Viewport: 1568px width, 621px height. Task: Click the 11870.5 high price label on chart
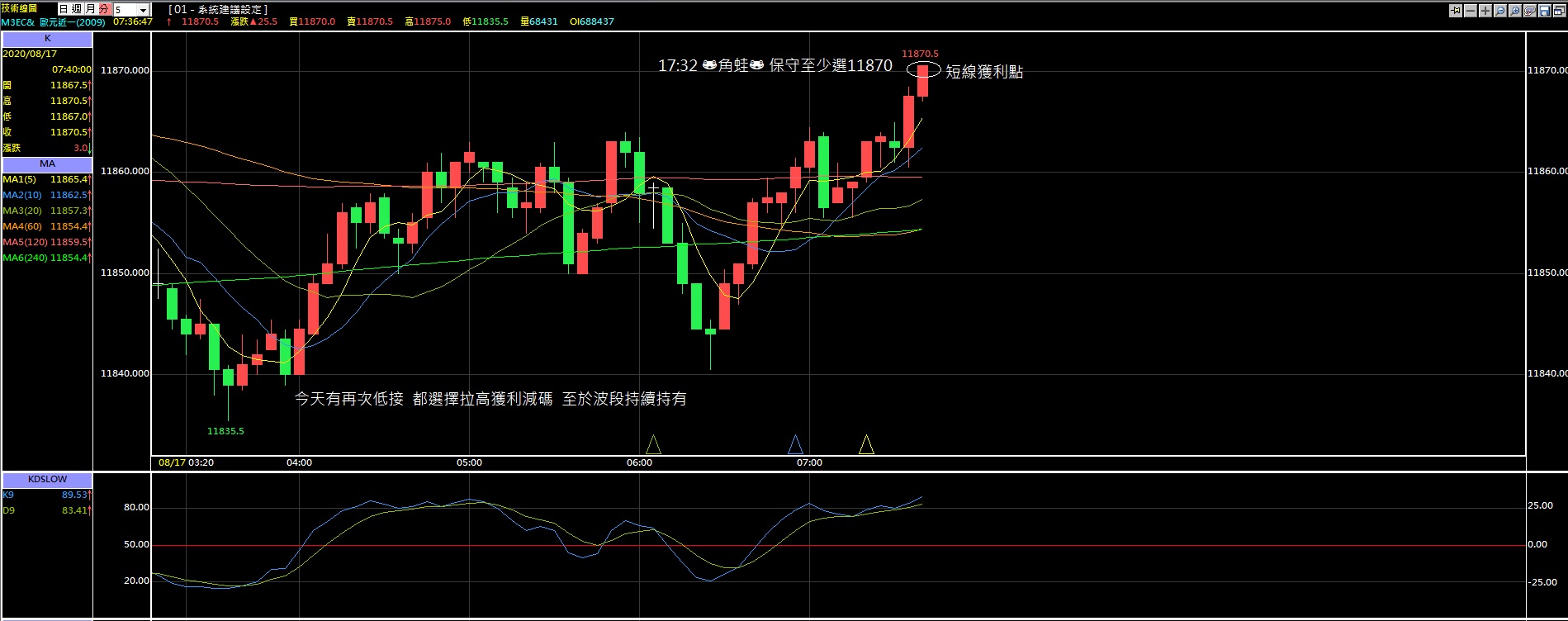(x=920, y=54)
